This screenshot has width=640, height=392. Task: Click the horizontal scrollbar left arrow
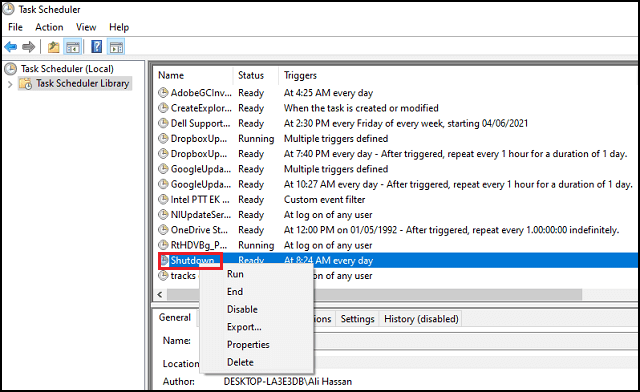(160, 294)
